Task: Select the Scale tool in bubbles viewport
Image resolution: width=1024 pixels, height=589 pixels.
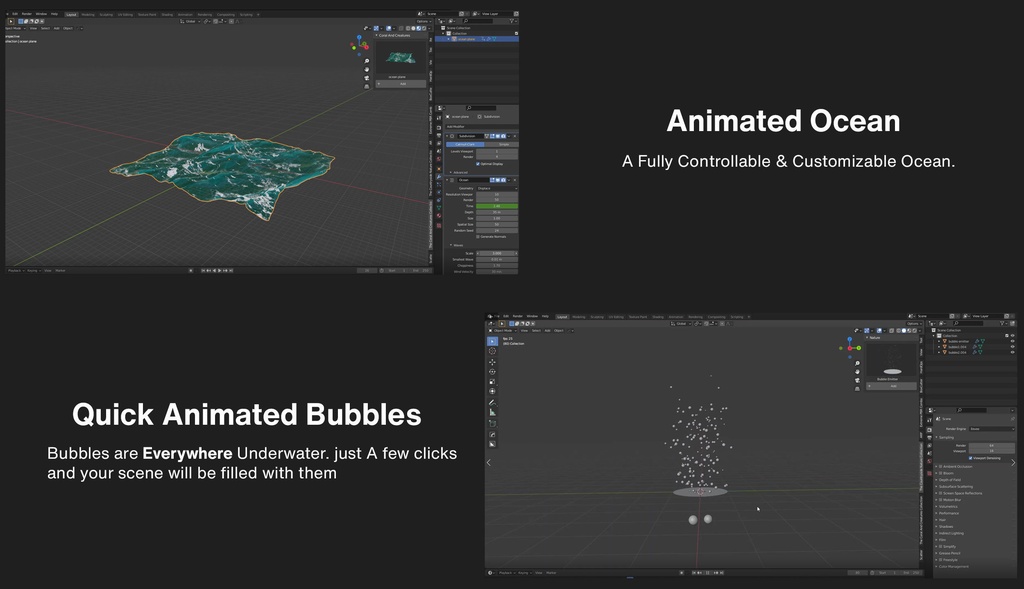Action: tap(492, 381)
